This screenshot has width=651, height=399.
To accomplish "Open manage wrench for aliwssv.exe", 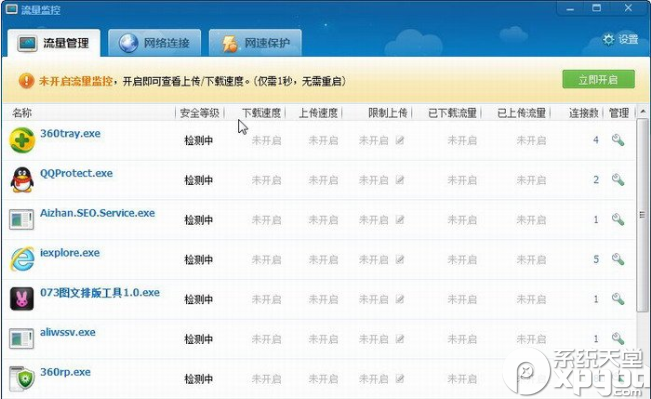I will tap(618, 339).
